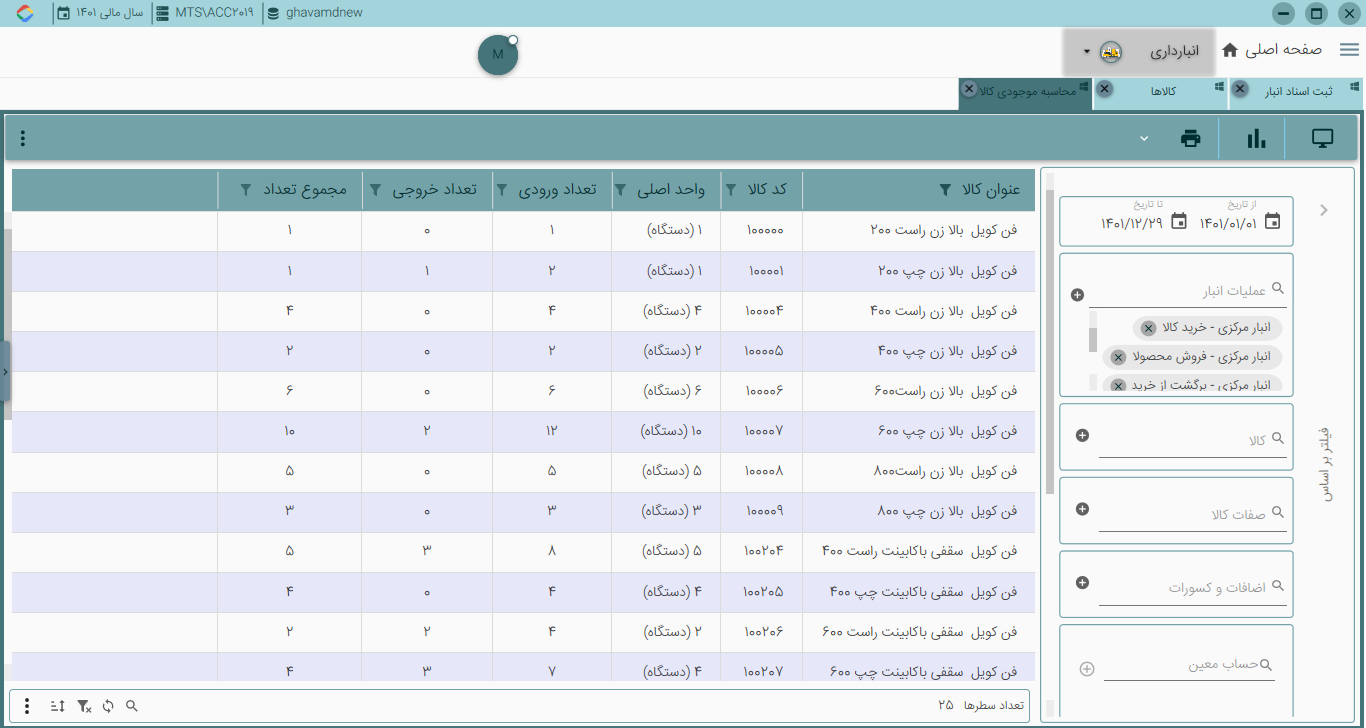
Task: Select row فن کویل سقفی باکابینت چپ ۴۰۰
Action: [523, 593]
